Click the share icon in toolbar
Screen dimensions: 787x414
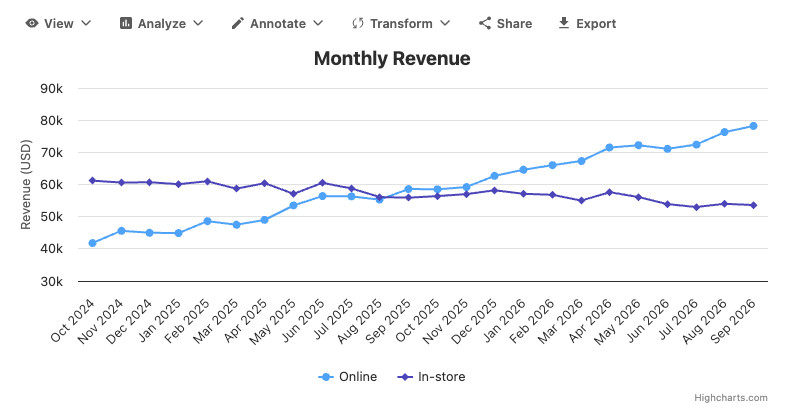pyautogui.click(x=484, y=23)
